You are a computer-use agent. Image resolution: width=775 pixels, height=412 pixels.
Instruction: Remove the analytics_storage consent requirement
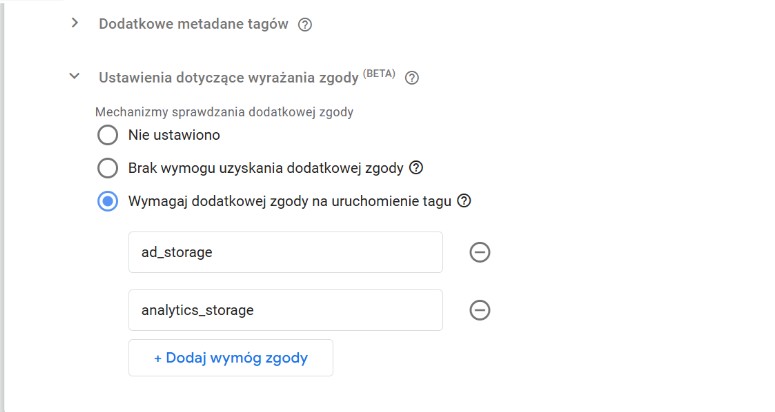[x=479, y=310]
